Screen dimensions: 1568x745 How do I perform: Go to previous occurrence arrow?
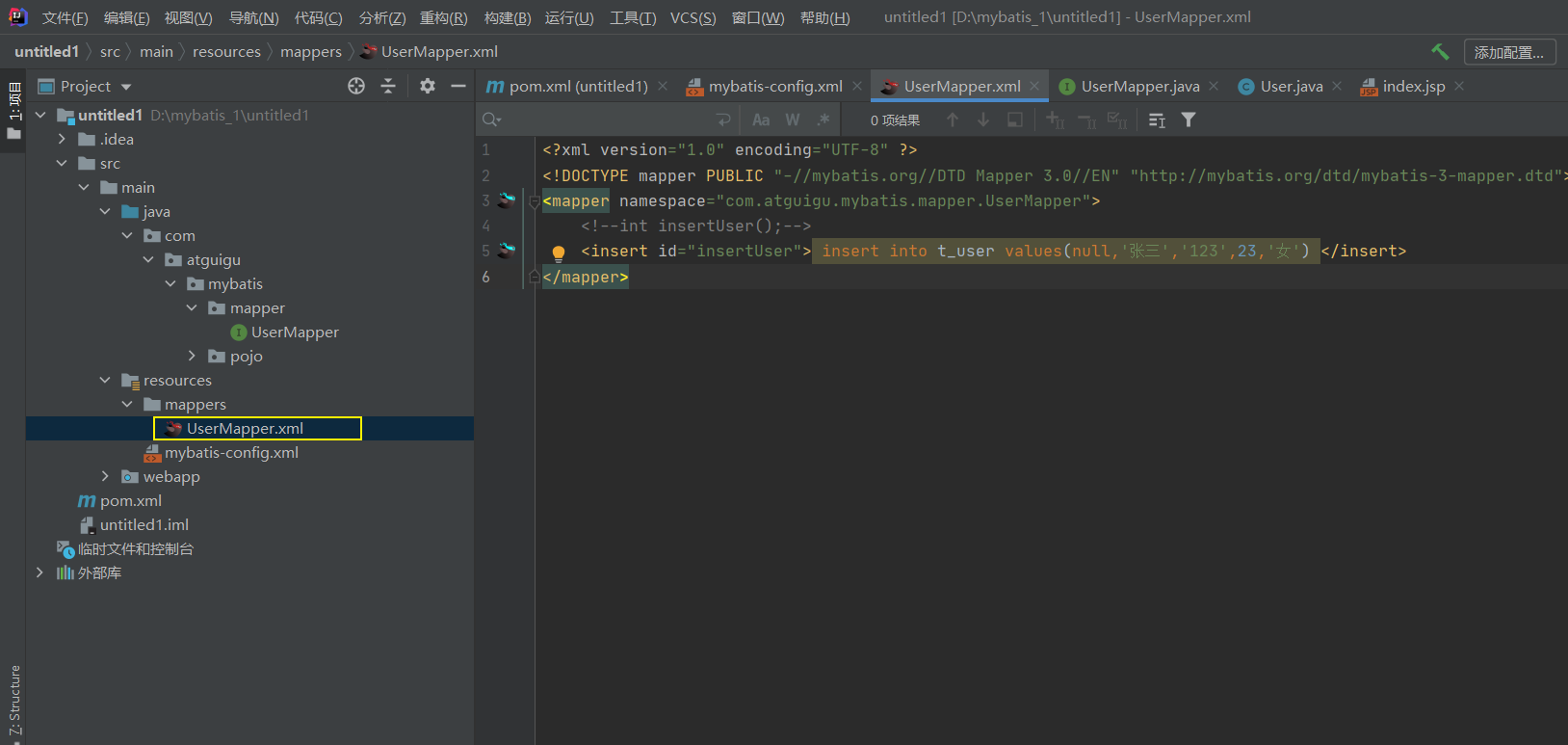953,120
